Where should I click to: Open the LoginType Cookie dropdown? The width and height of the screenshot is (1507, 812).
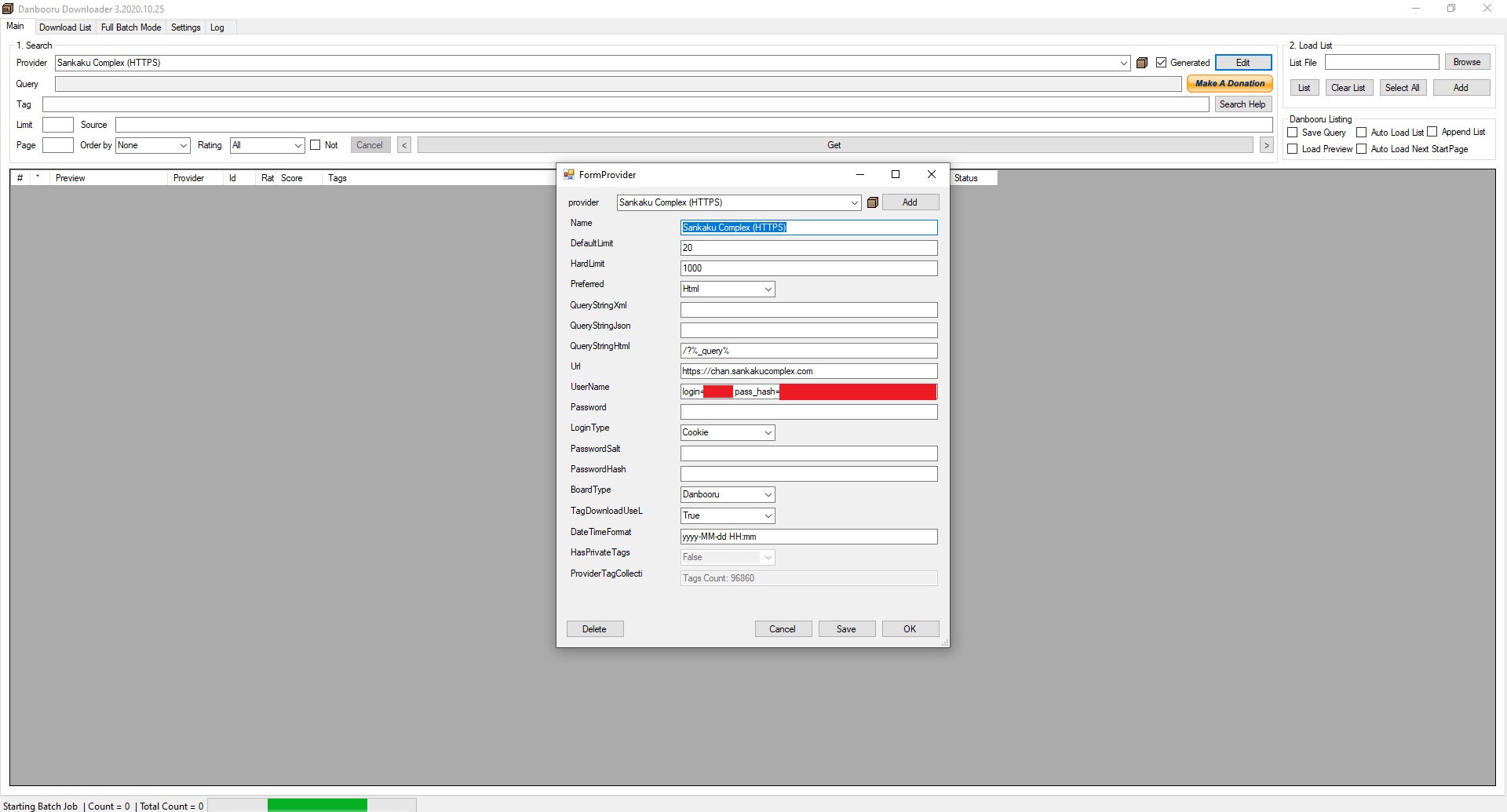pos(768,432)
